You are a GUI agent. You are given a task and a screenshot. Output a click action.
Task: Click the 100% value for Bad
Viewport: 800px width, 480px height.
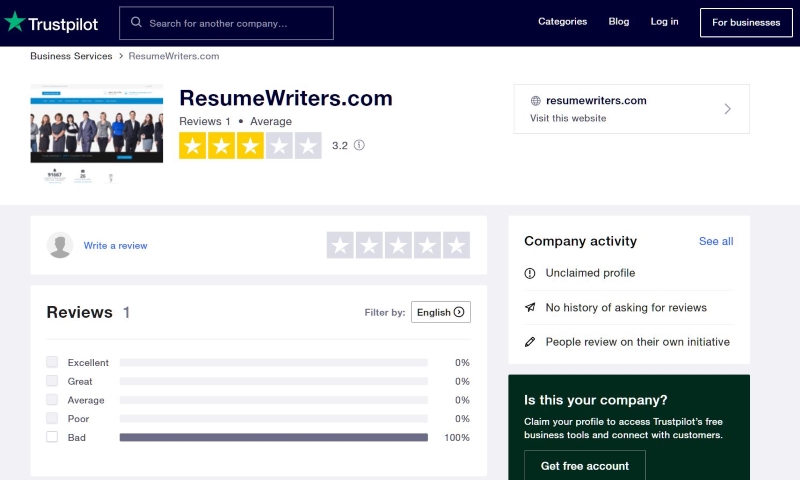[457, 438]
